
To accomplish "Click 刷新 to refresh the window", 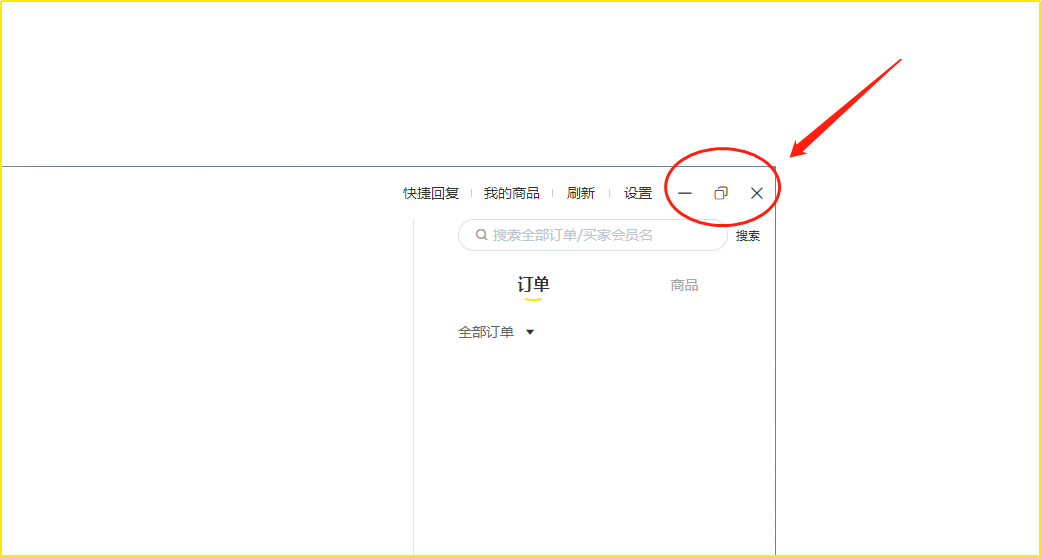I will point(581,193).
